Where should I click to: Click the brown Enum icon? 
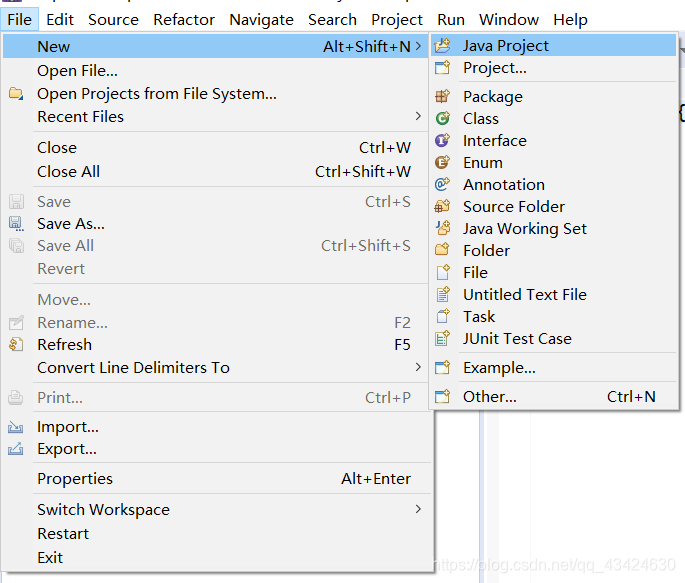(443, 162)
